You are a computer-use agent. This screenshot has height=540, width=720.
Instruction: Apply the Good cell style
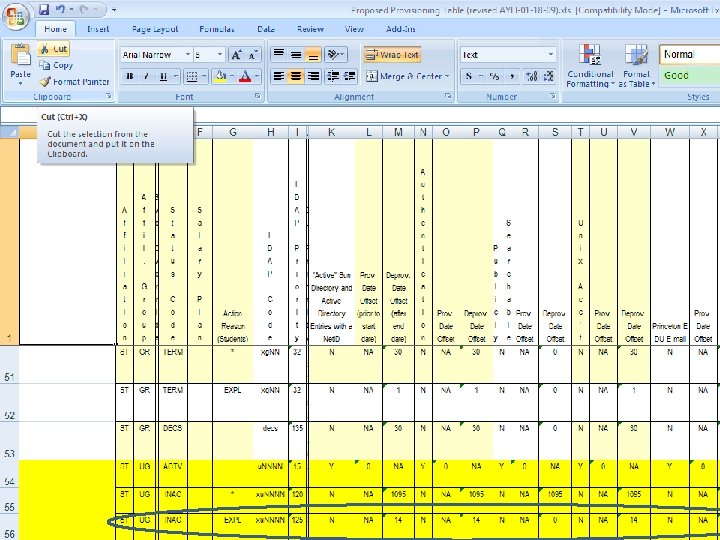point(690,75)
